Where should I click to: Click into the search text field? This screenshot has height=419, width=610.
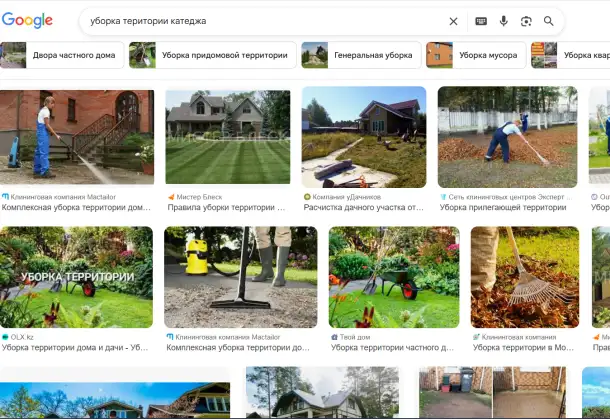260,21
